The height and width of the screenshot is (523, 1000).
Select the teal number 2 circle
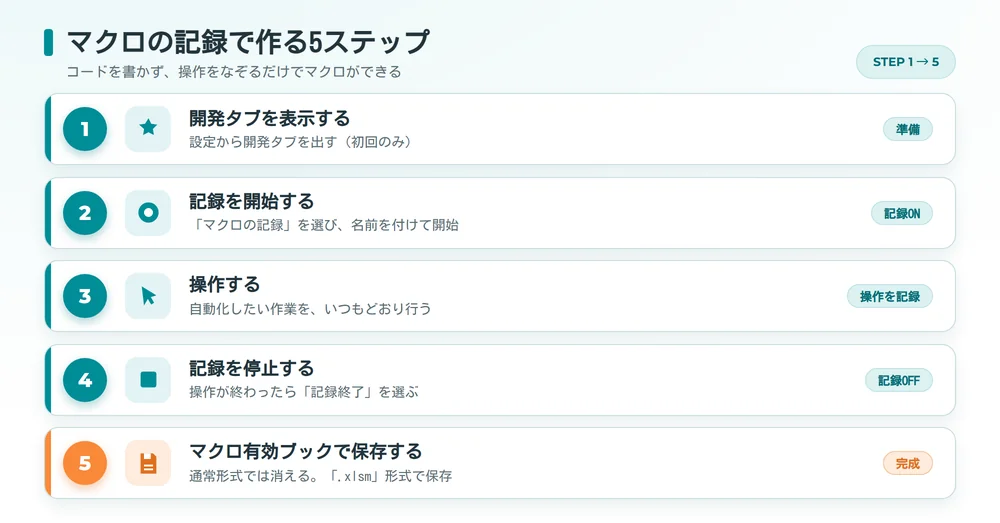click(85, 213)
